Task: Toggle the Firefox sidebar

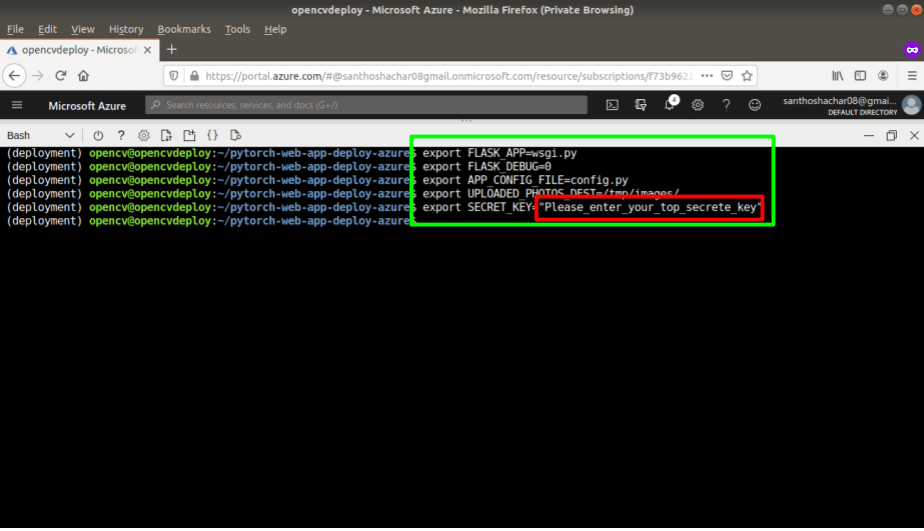Action: coord(860,75)
